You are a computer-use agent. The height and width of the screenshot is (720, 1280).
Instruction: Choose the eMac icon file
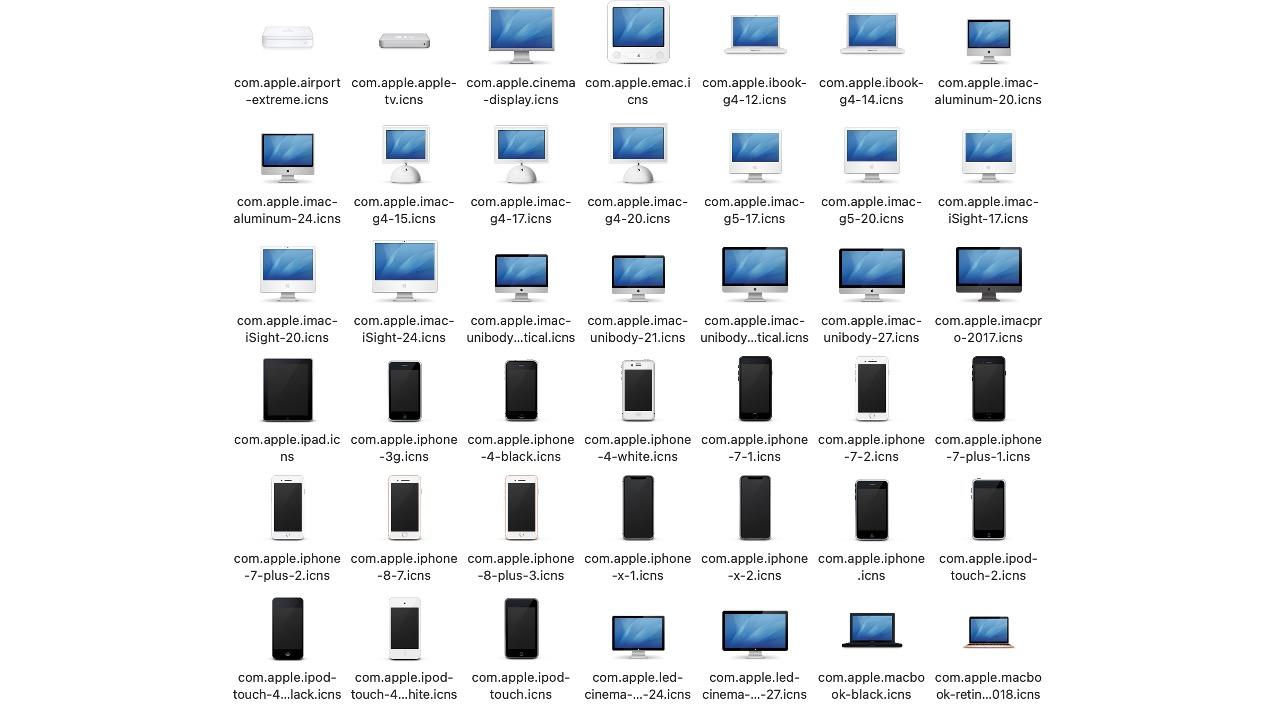(x=638, y=32)
